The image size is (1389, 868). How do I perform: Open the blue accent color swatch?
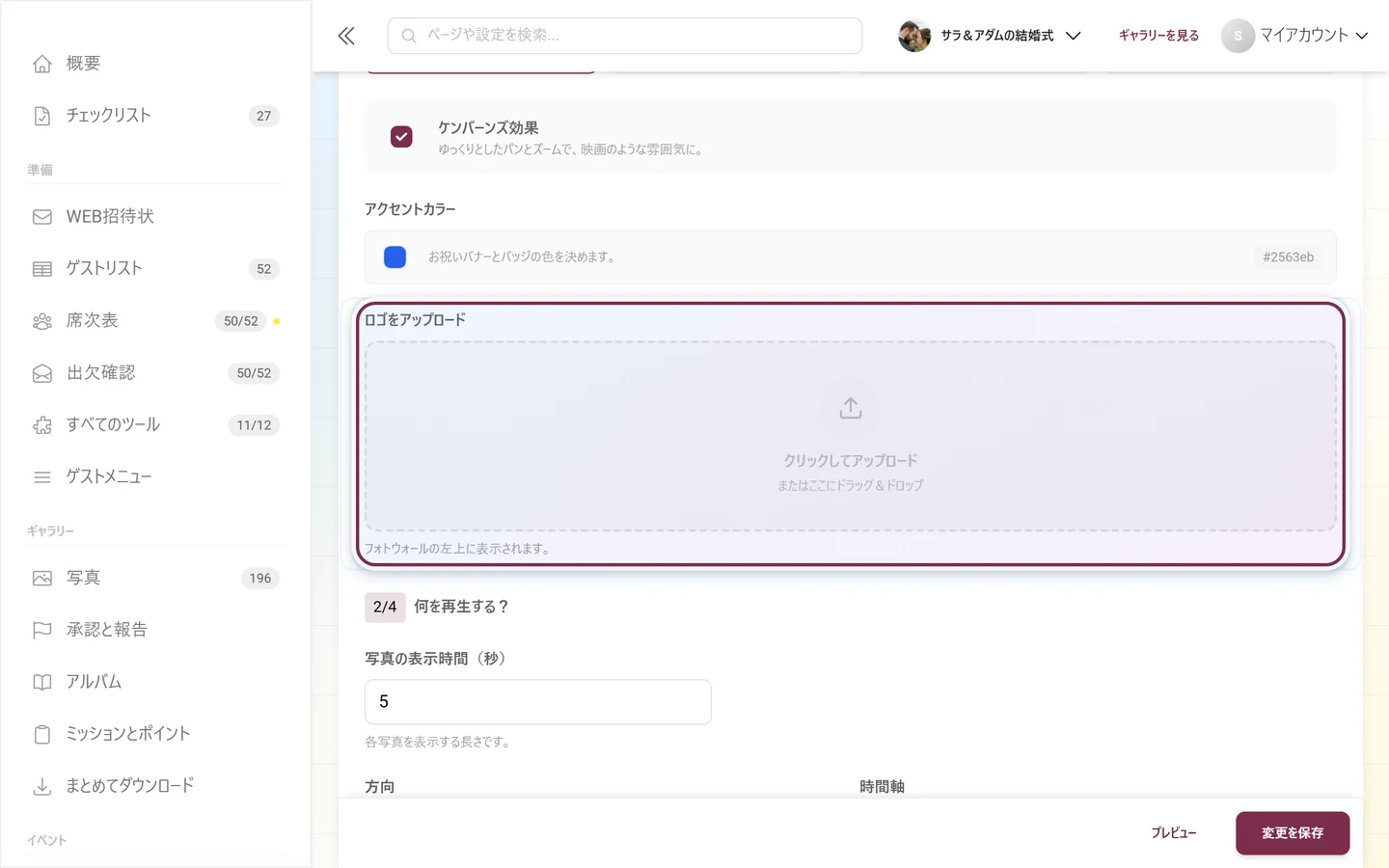point(395,258)
